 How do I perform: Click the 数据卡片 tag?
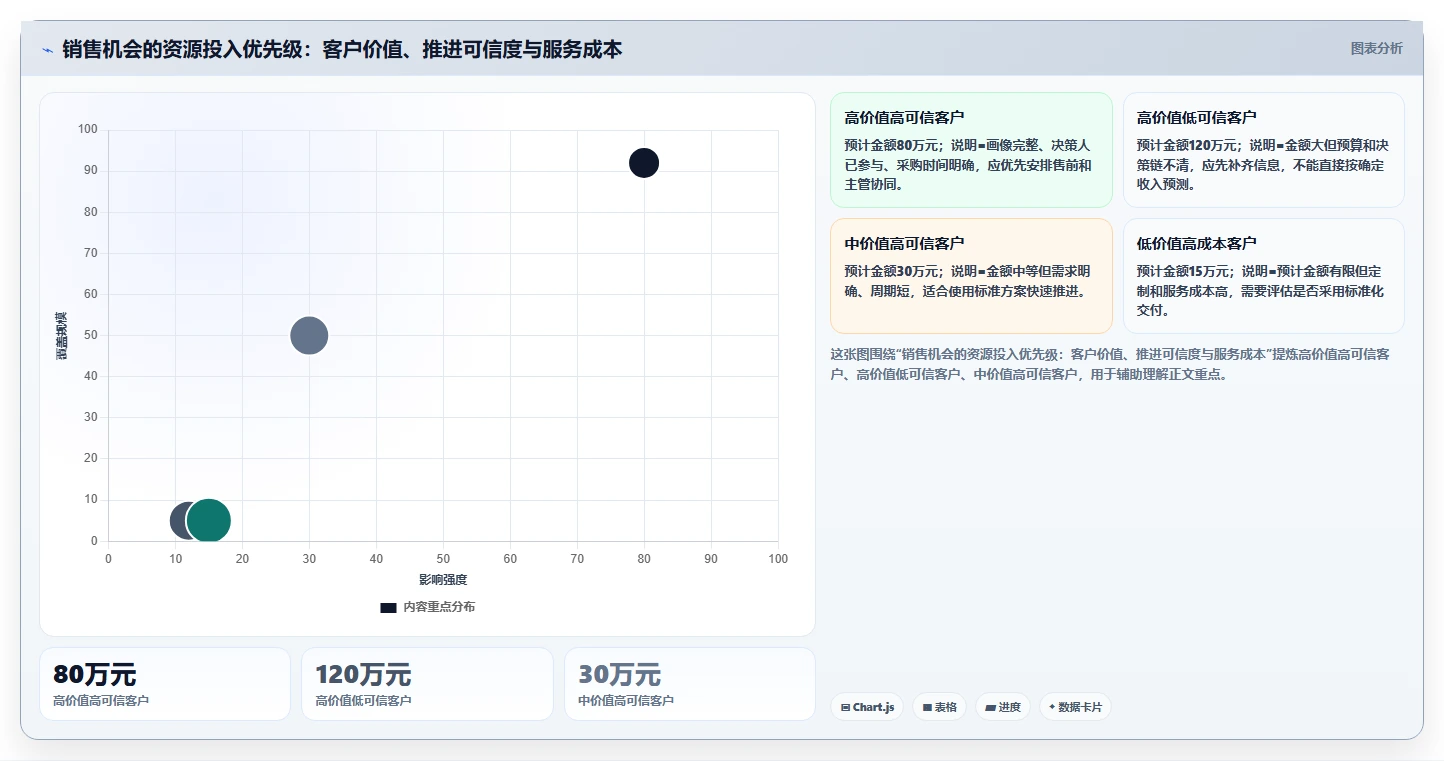click(1075, 707)
